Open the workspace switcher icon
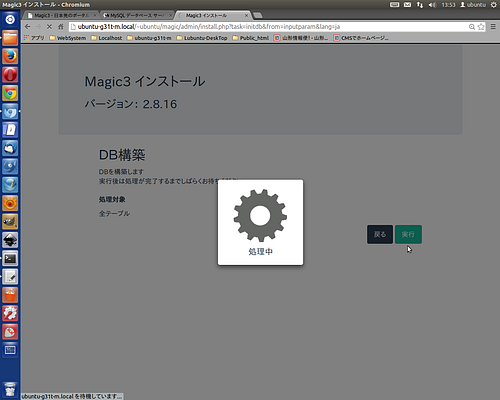500x400 pixels. point(10,350)
